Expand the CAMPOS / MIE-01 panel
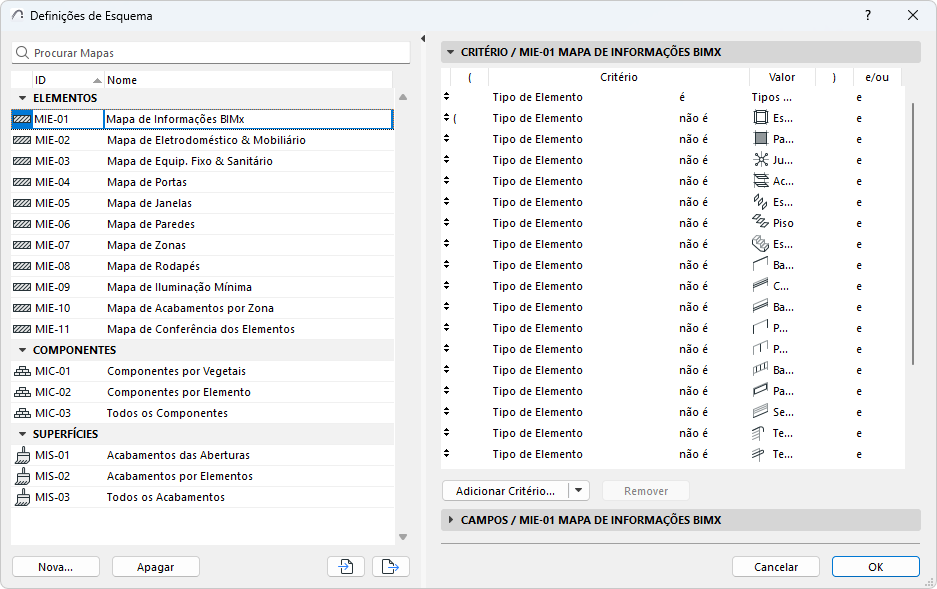 (451, 520)
